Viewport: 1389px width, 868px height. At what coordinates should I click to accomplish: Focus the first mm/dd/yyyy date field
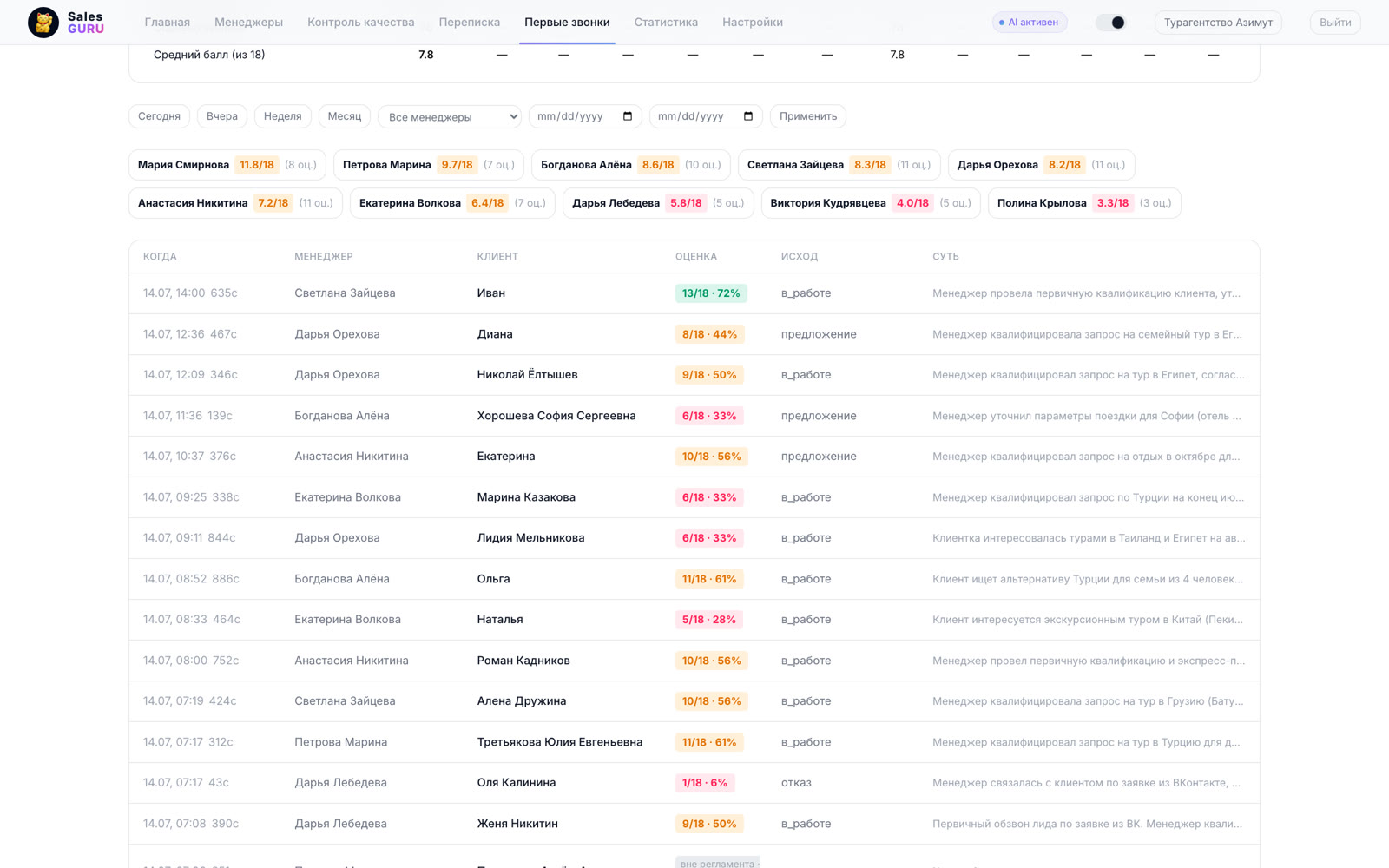[585, 116]
